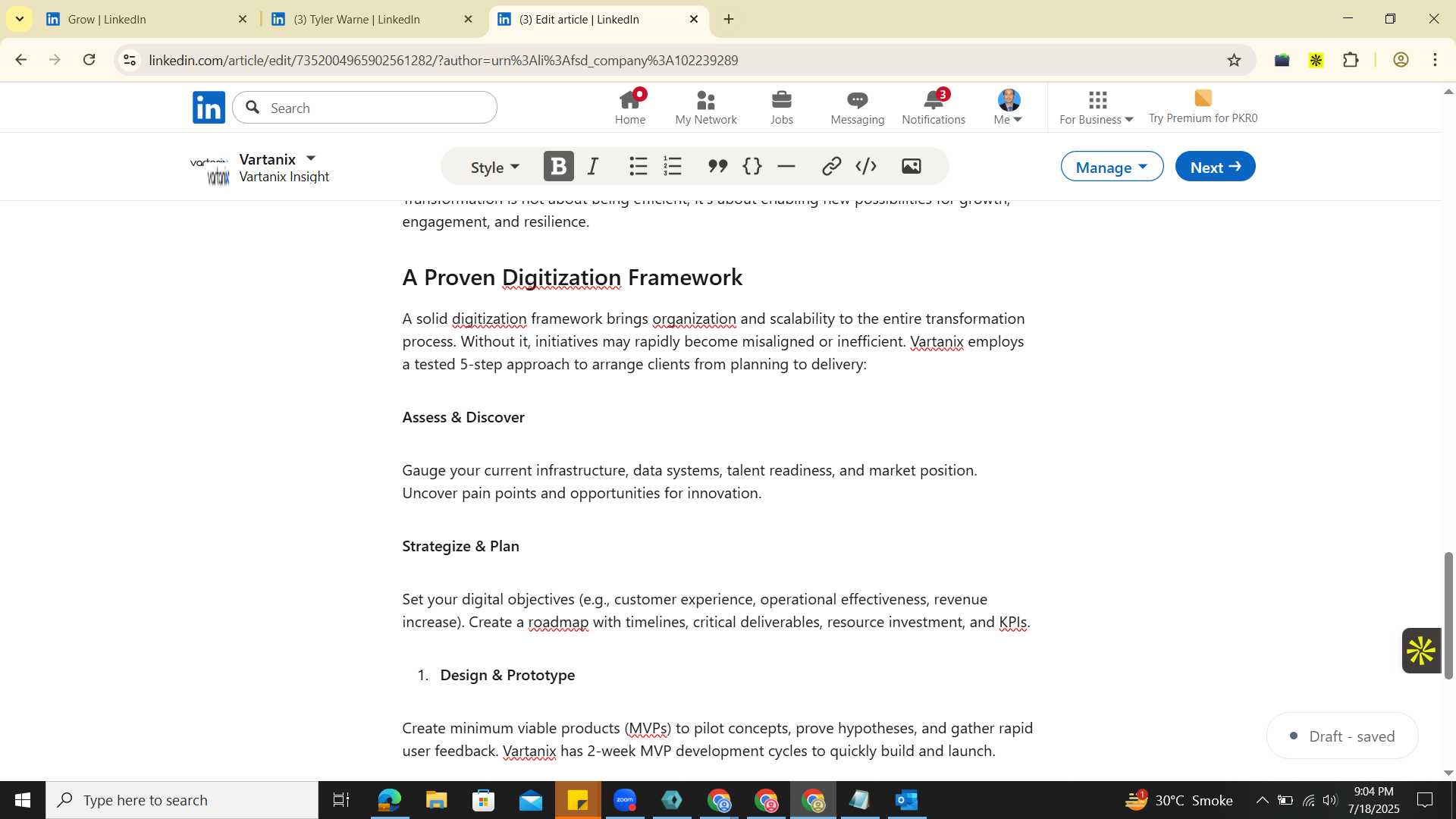The image size is (1456, 819).
Task: Open Task View on taskbar
Action: (341, 800)
